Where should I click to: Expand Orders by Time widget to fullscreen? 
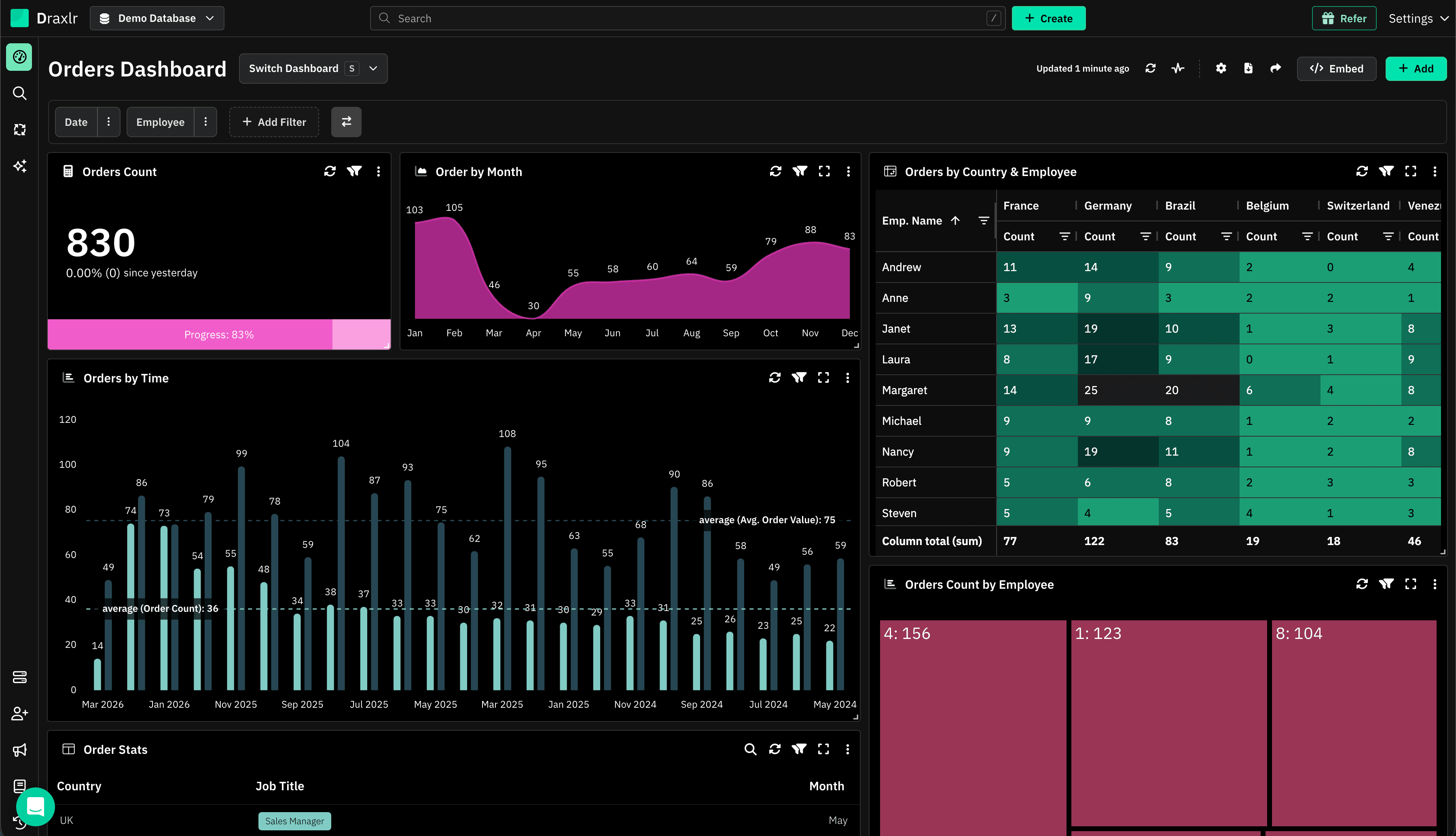tap(823, 377)
